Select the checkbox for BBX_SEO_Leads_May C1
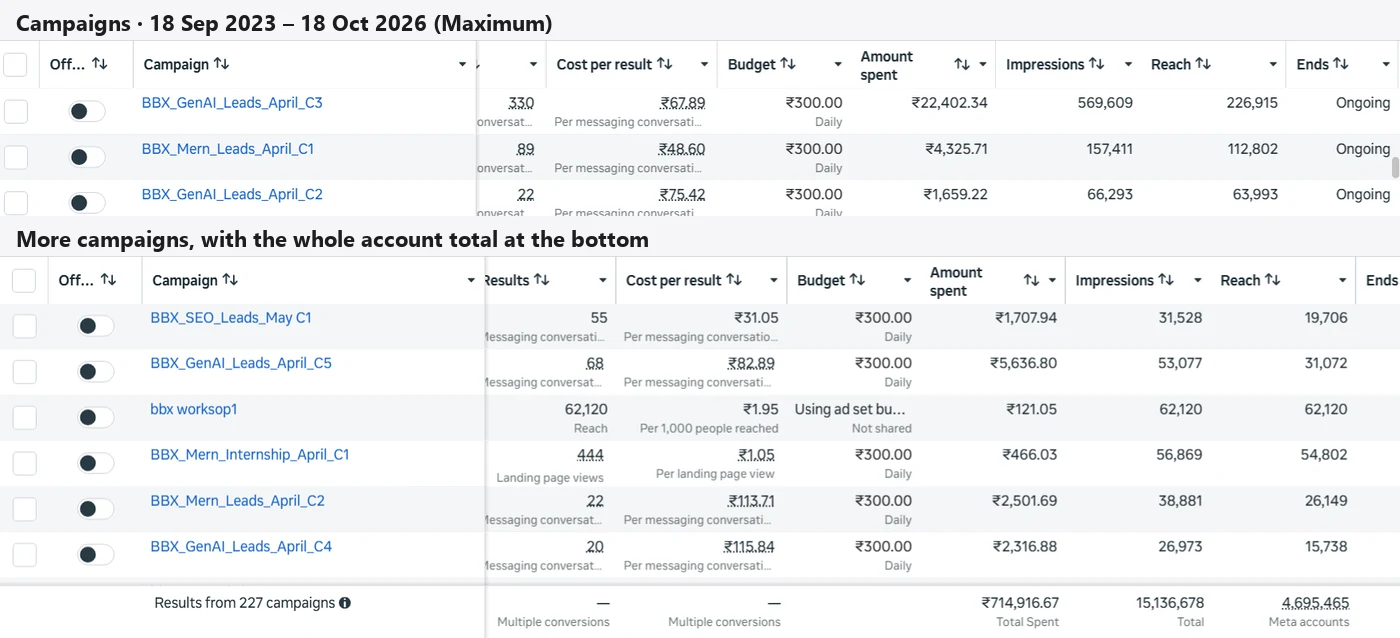This screenshot has width=1400, height=638. click(24, 326)
